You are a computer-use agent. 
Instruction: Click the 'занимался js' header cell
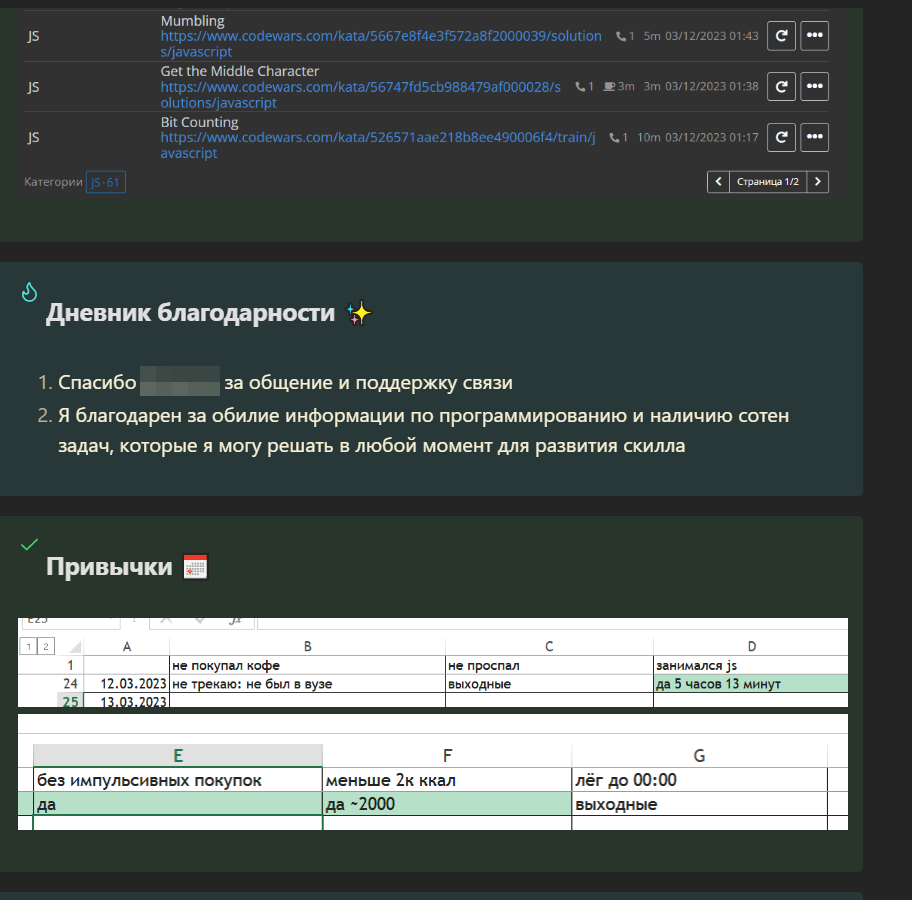(x=750, y=665)
